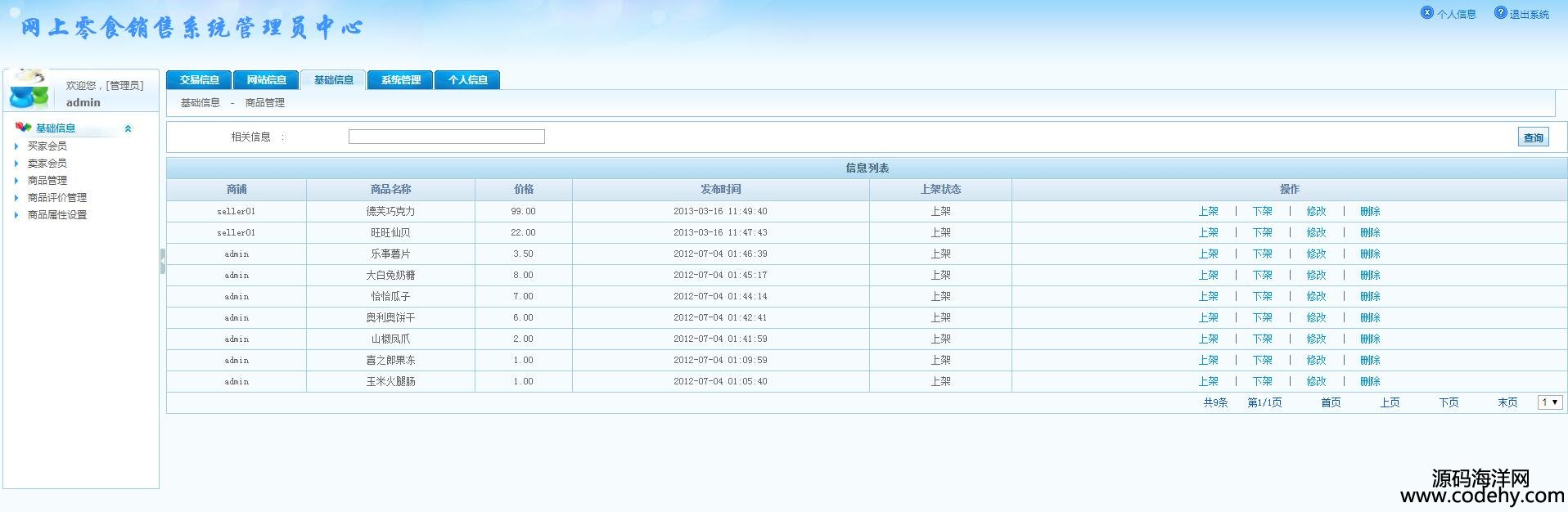The image size is (1568, 512).
Task: Click 上架 for 玉米火腿肠
Action: [x=1208, y=382]
